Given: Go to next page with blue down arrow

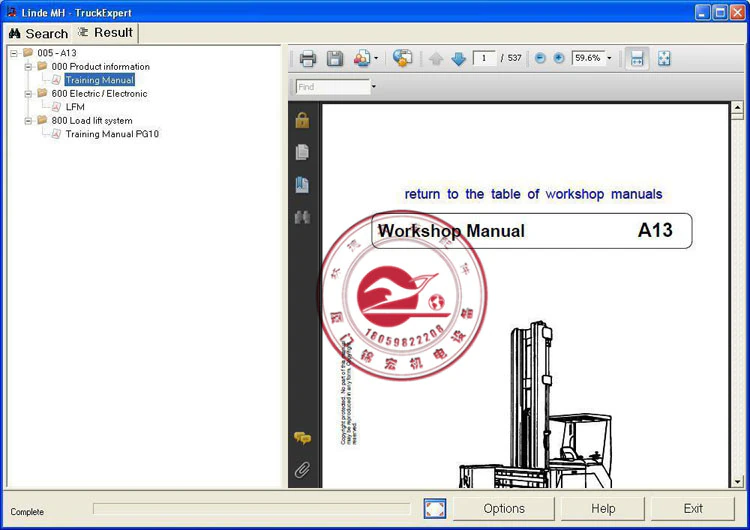Looking at the screenshot, I should coord(458,59).
